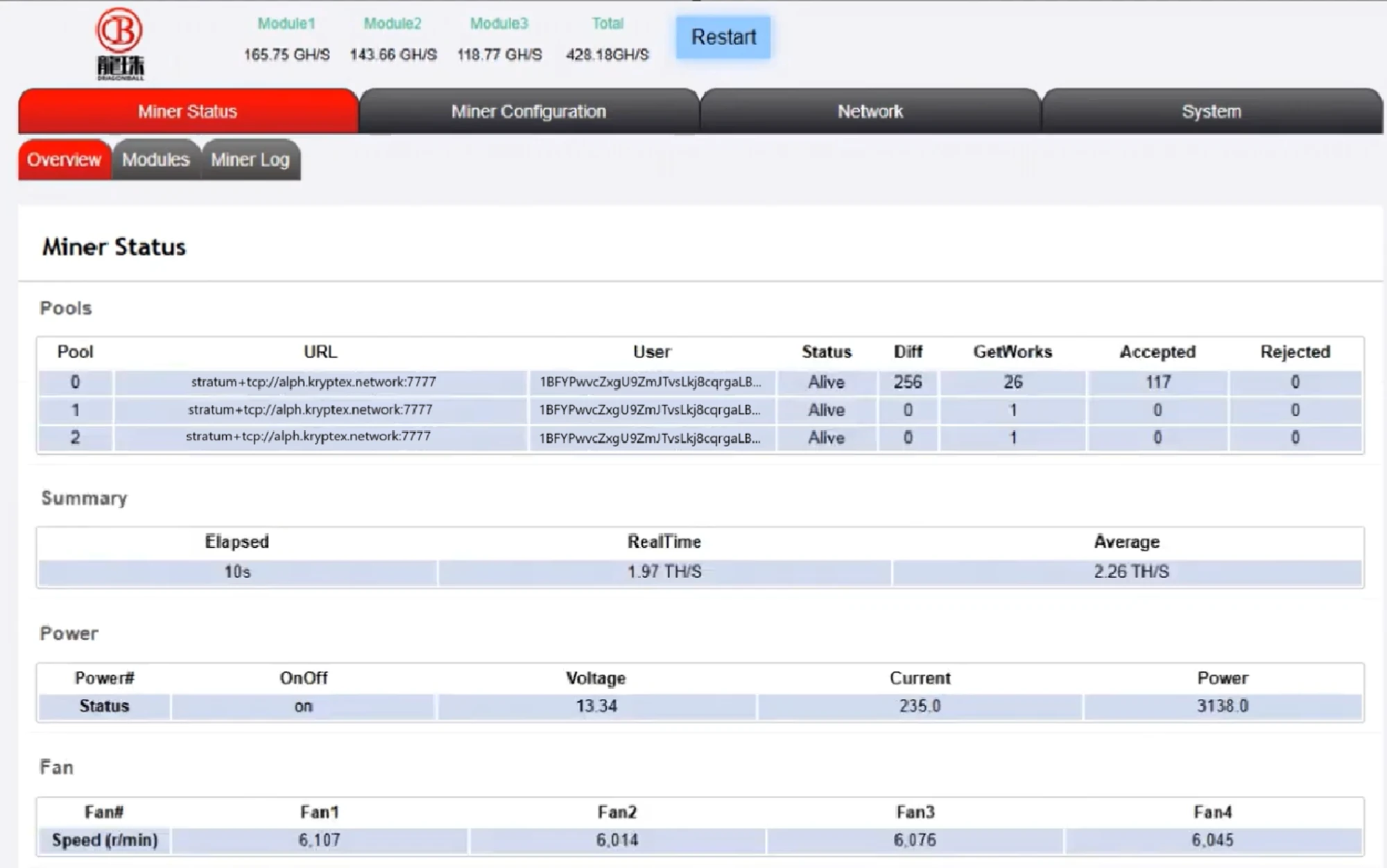Image resolution: width=1387 pixels, height=868 pixels.
Task: Click pool 0 stratum URL
Action: (313, 382)
